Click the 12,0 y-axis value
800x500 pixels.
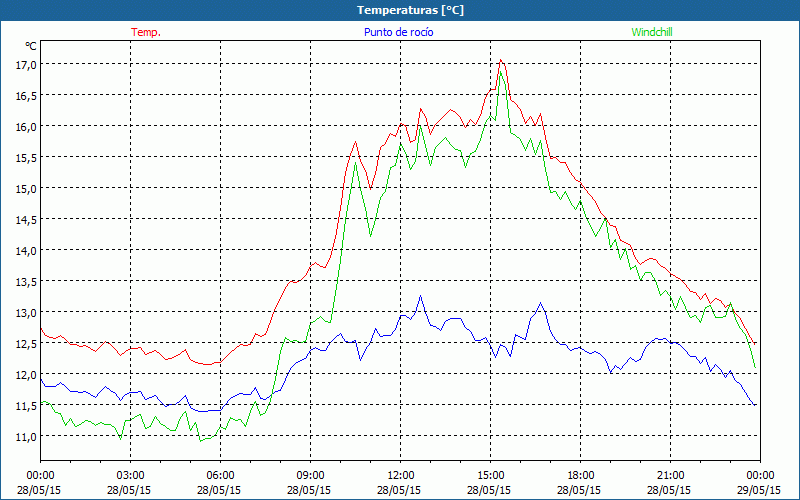pos(26,374)
